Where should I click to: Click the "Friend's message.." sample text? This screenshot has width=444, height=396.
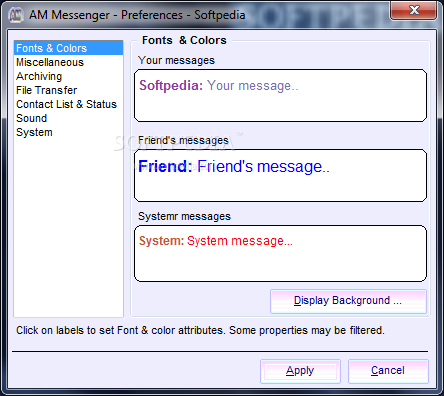coord(263,167)
